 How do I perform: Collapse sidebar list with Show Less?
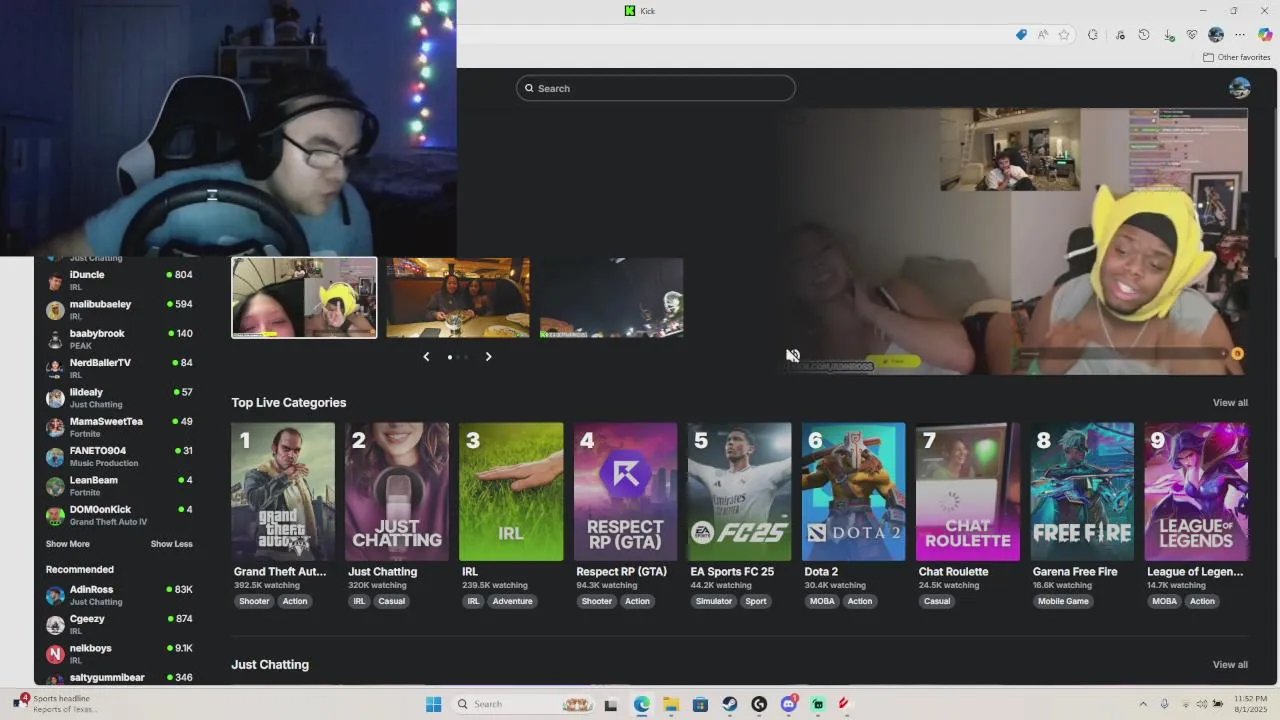172,544
